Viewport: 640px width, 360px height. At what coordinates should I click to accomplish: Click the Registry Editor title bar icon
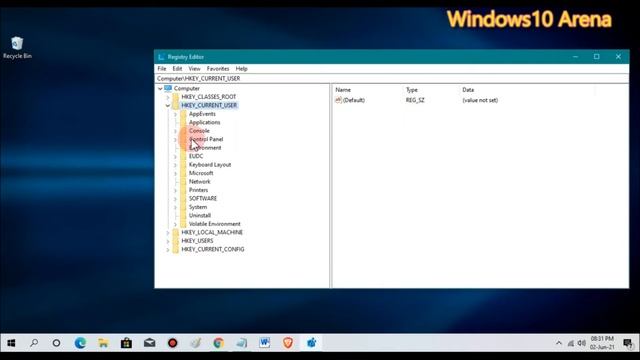[161, 57]
